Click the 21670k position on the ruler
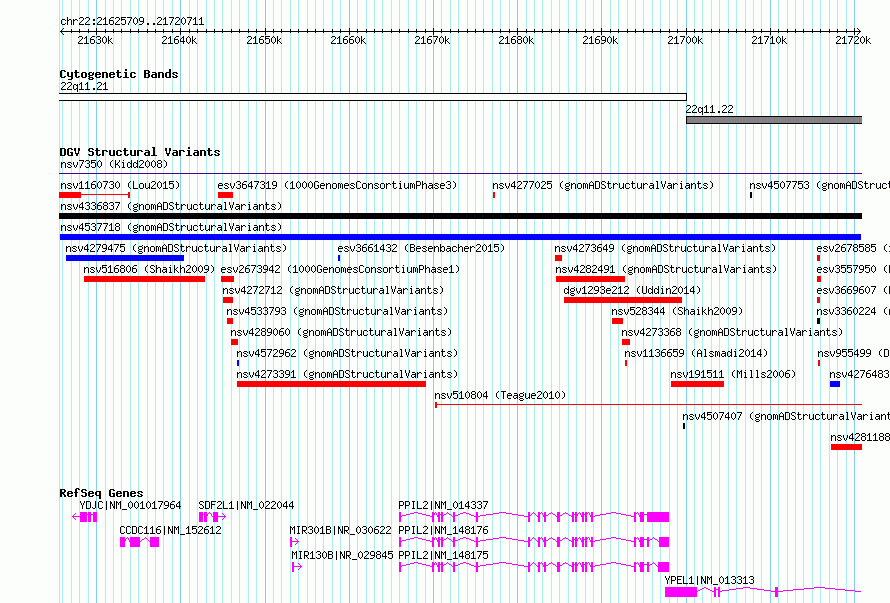Viewport: 890px width, 603px height. [x=432, y=40]
